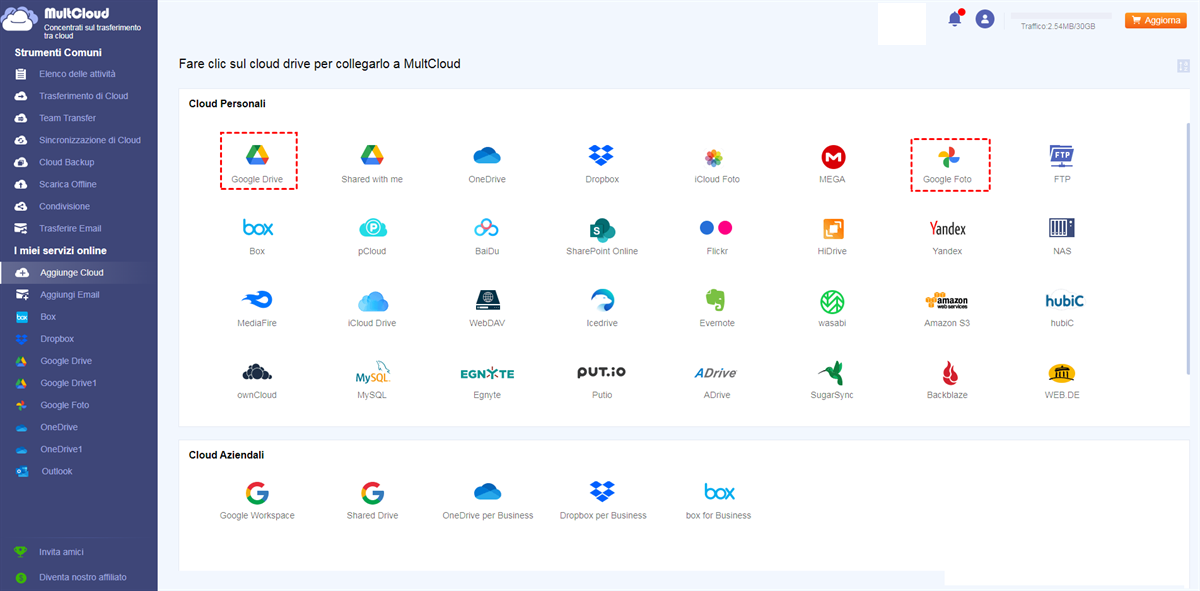This screenshot has width=1200, height=591.
Task: Add BaiDu cloud
Action: click(487, 228)
